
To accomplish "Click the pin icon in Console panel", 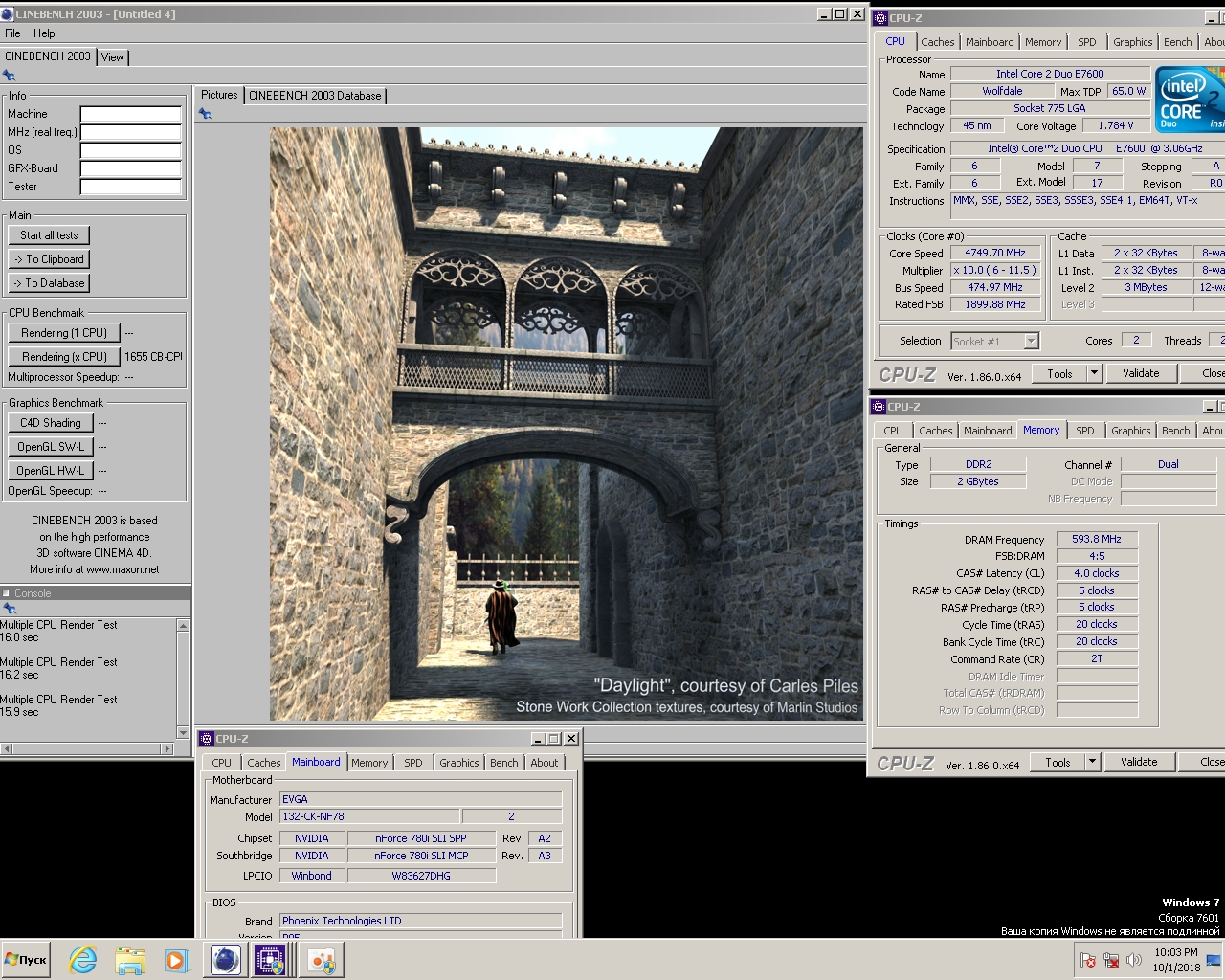I will [10, 609].
